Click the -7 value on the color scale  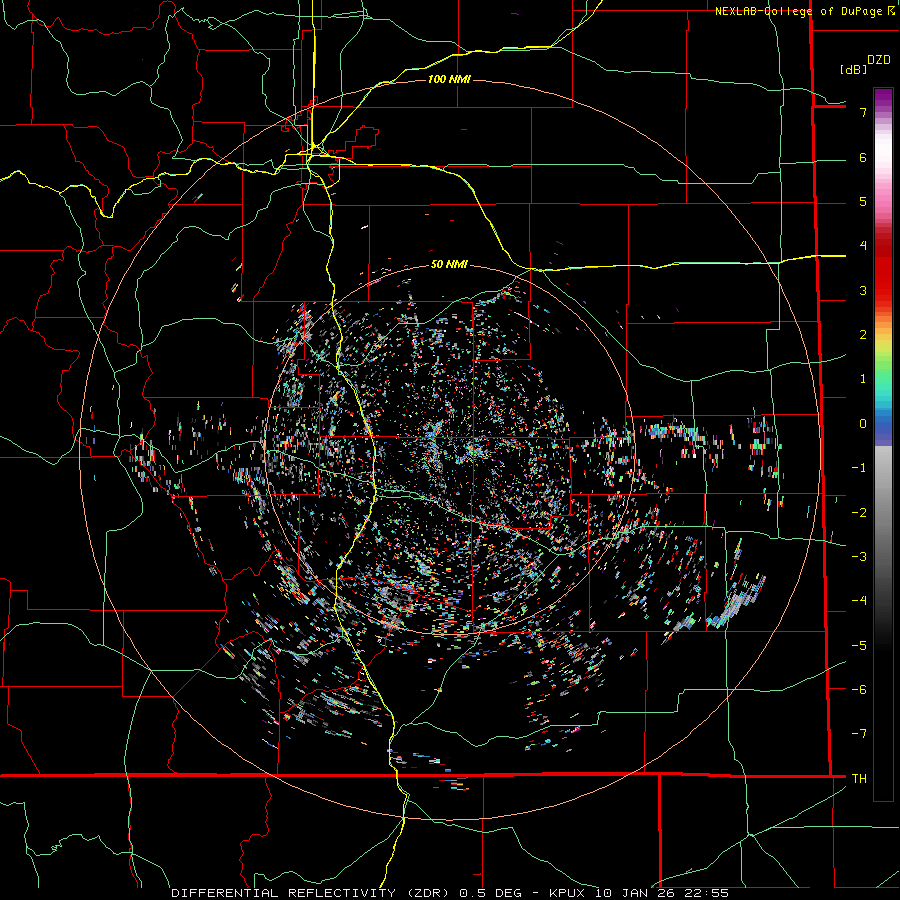(859, 734)
